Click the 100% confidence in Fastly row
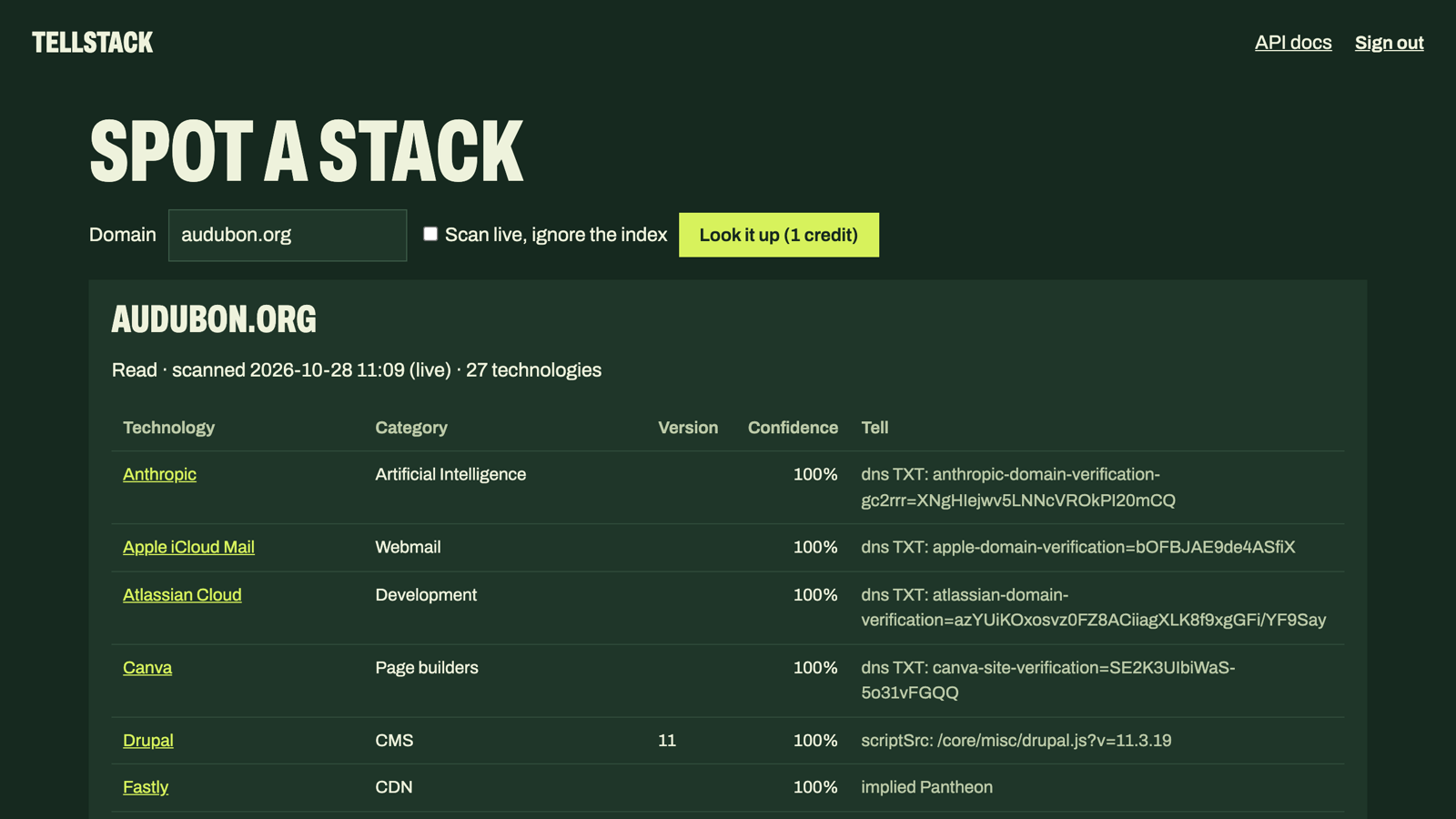 coord(815,787)
